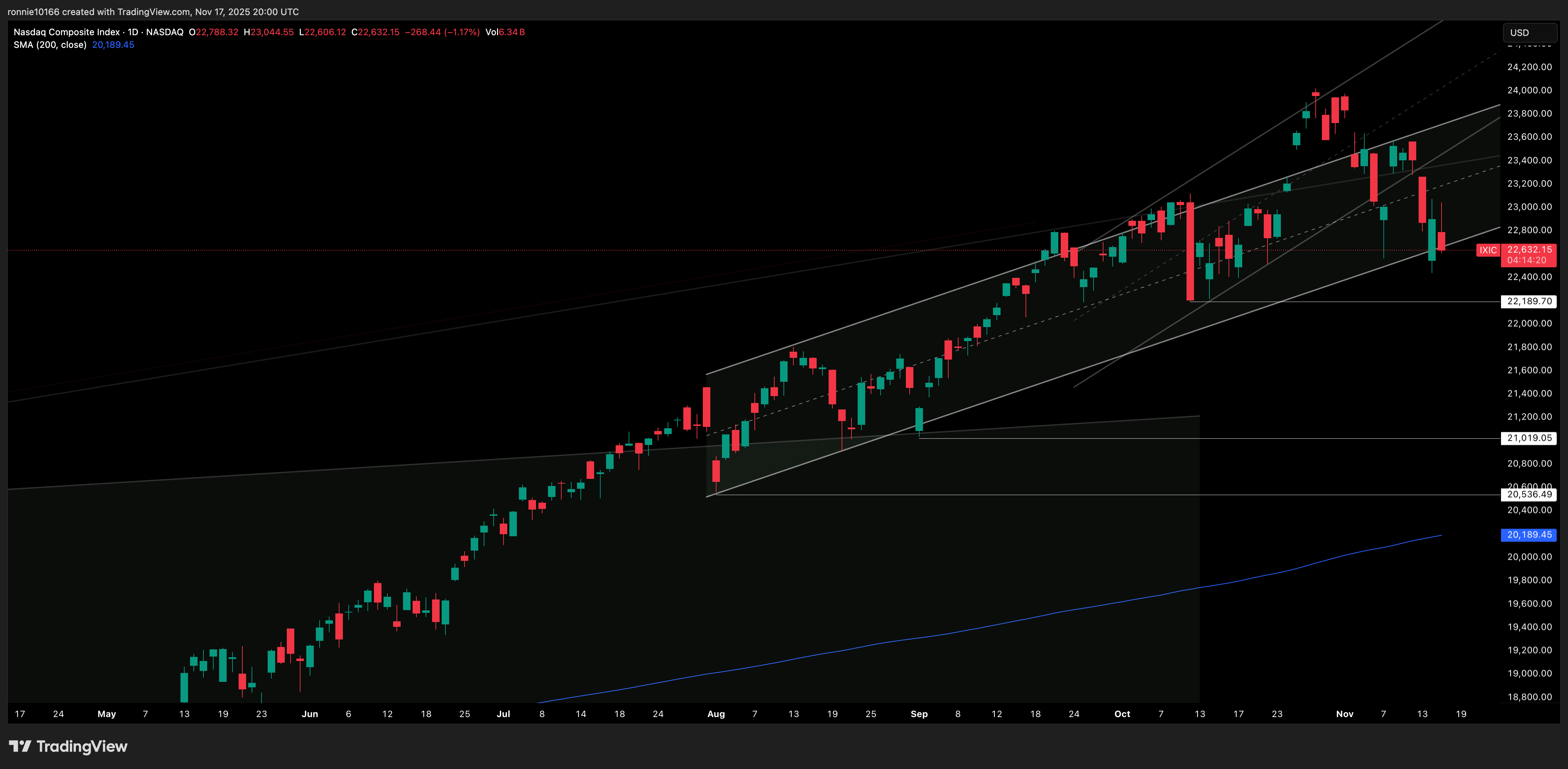
Task: Click Nov on the date axis
Action: [x=1344, y=714]
